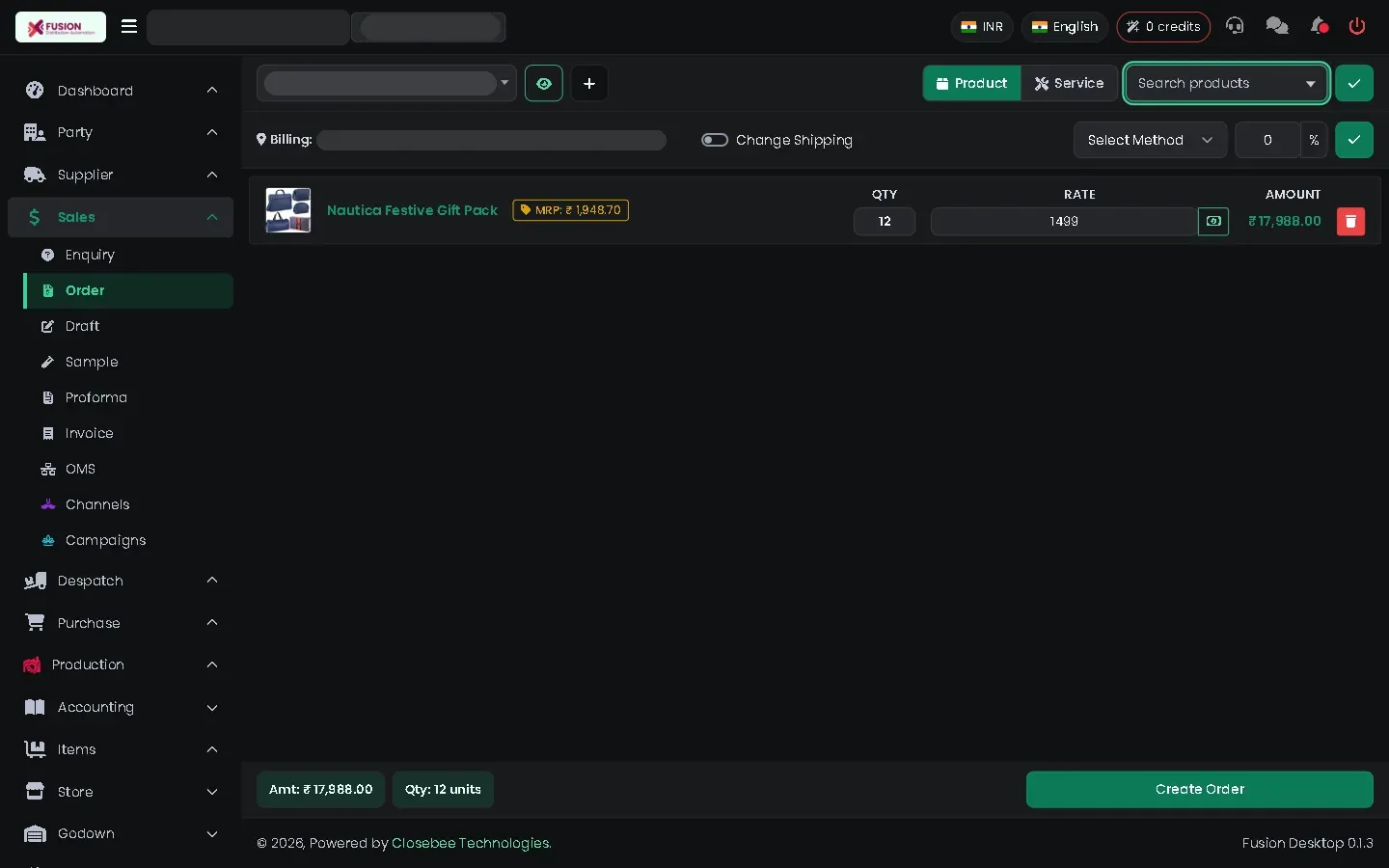The image size is (1389, 868).
Task: Confirm product search with green checkmark
Action: [1354, 83]
